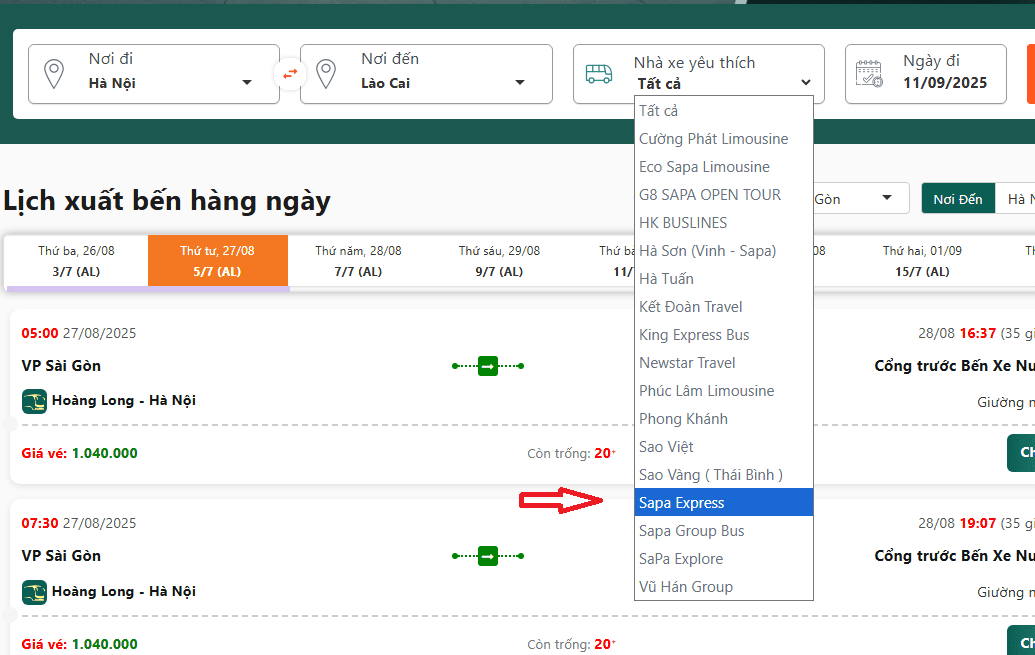This screenshot has height=655, width=1035.
Task: Click the Hoàng Long logo on the 07:30 trip
Action: [34, 592]
